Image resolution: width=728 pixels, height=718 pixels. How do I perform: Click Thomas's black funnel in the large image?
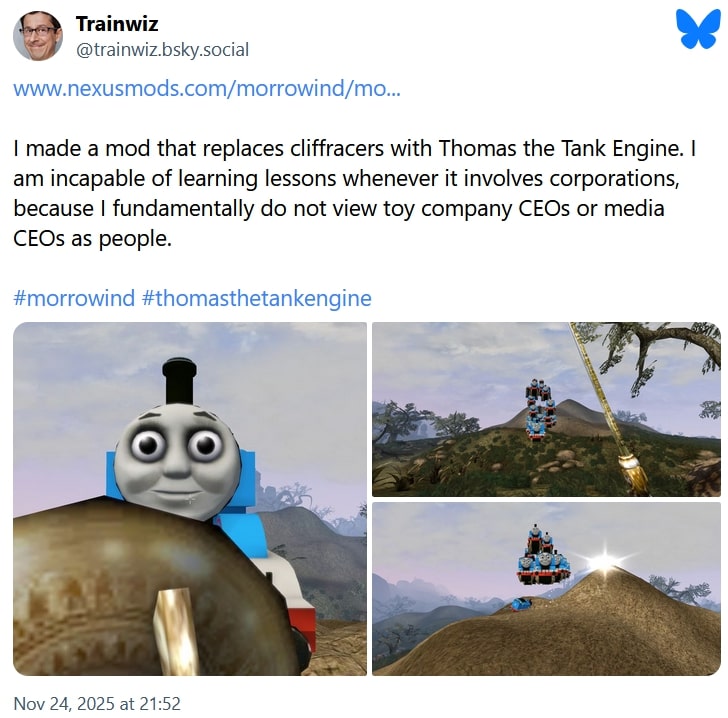(179, 381)
